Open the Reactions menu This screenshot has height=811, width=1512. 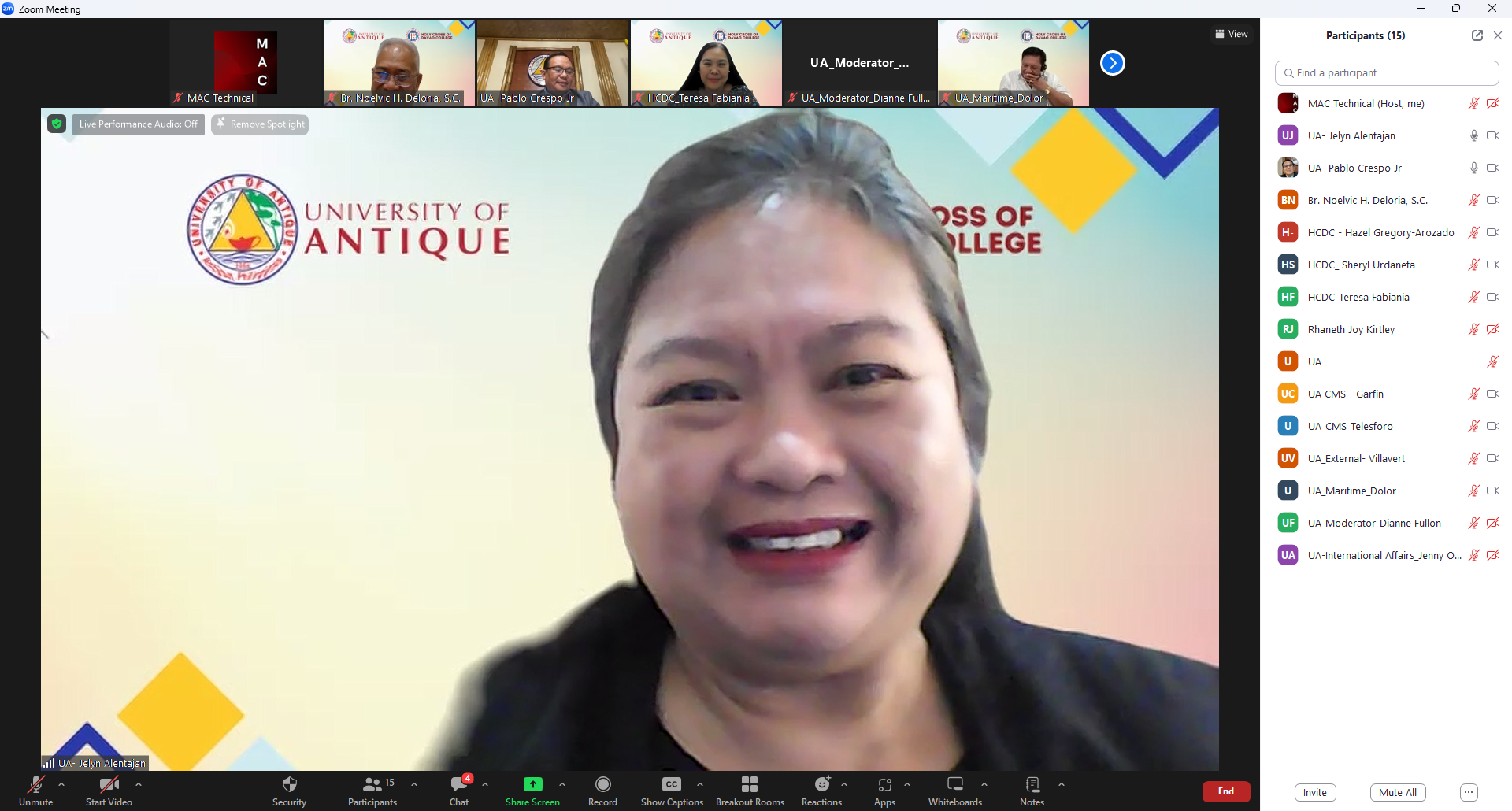pyautogui.click(x=822, y=791)
